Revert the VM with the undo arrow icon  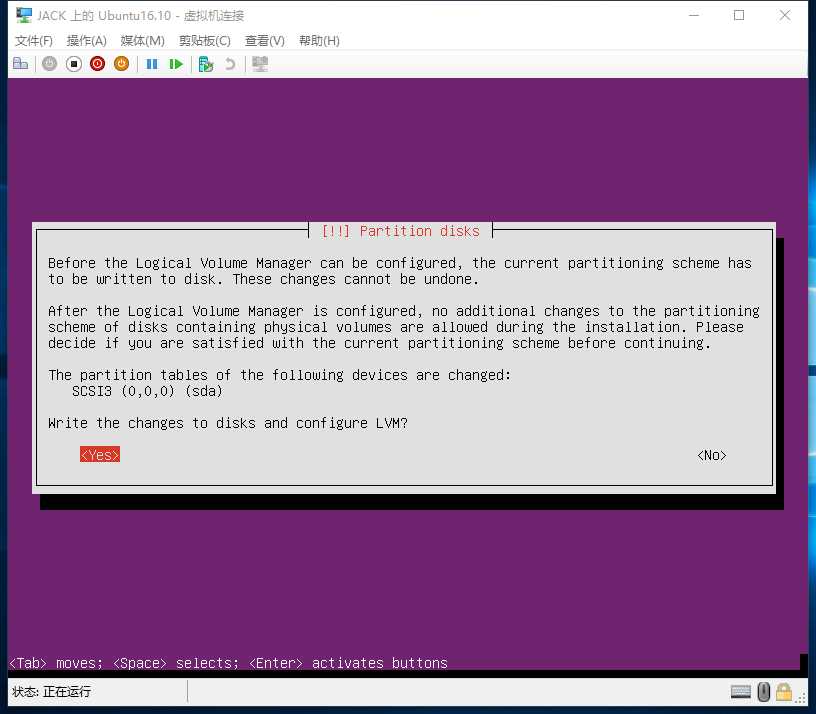(x=230, y=64)
